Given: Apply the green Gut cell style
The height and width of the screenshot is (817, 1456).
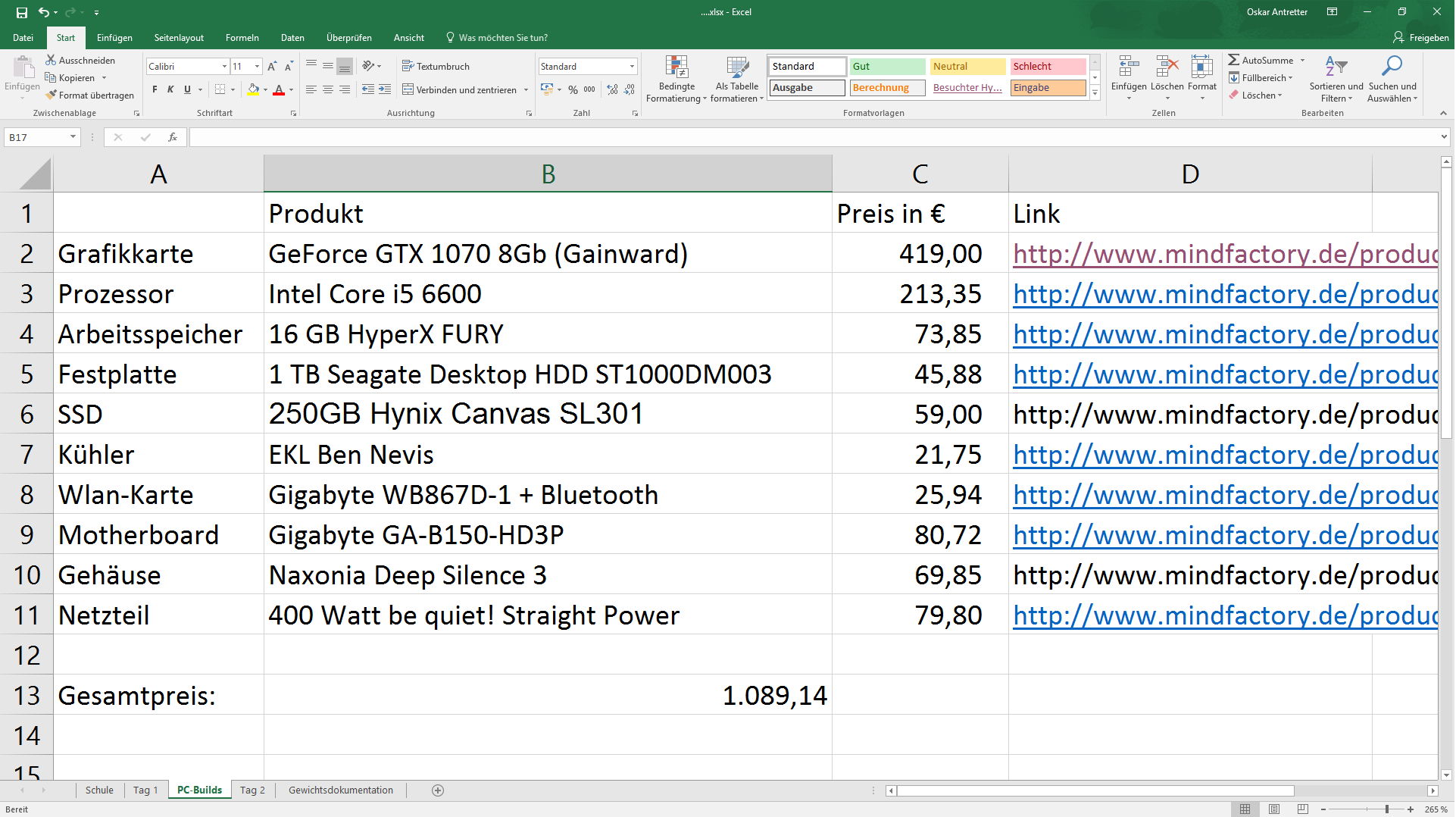Looking at the screenshot, I should tap(887, 67).
